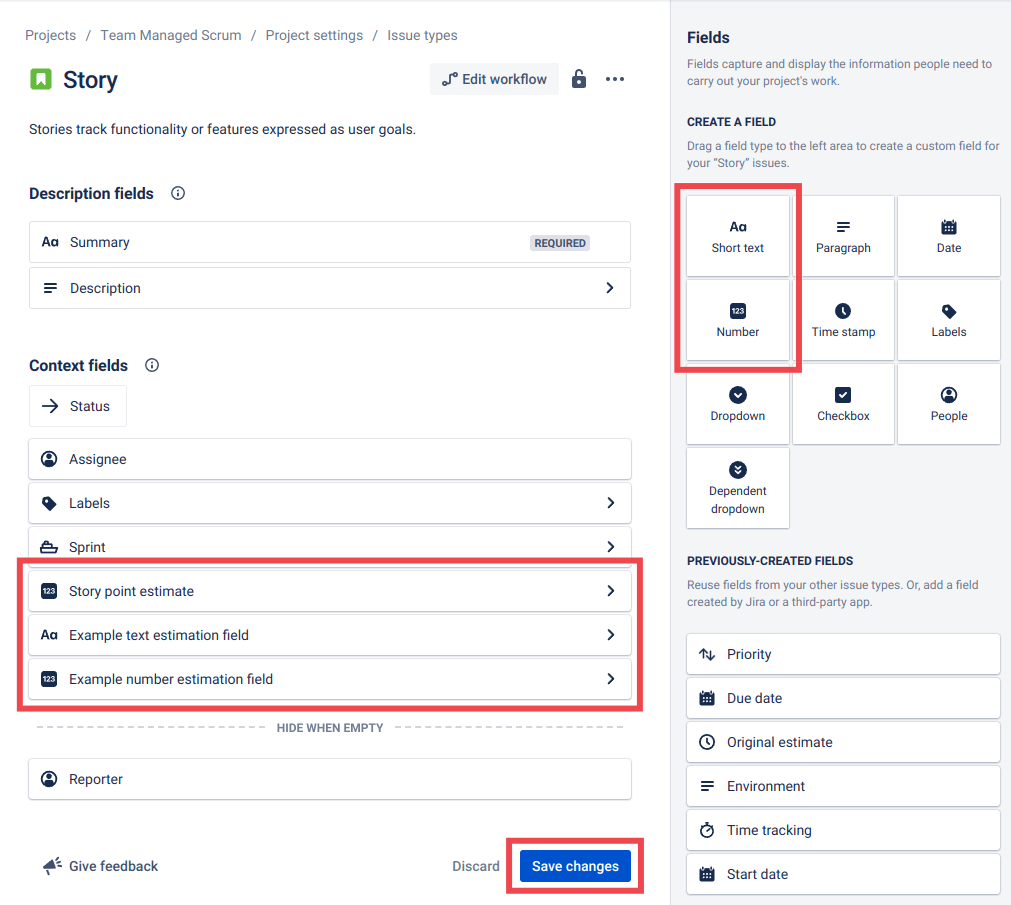1011x905 pixels.
Task: Navigate to Team Managed Scrum breadcrumb
Action: point(170,34)
